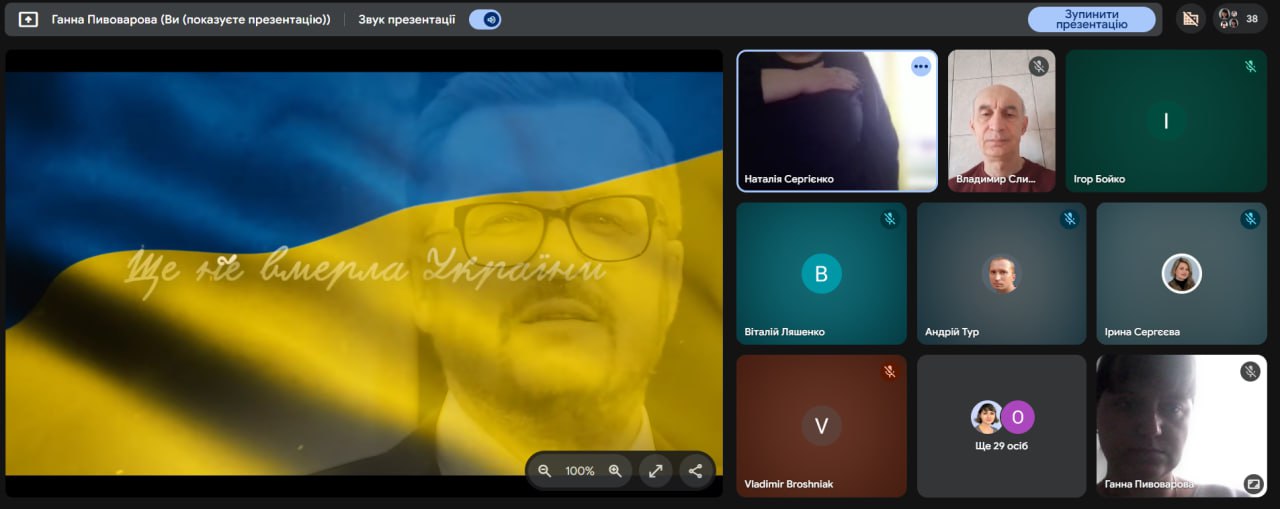The width and height of the screenshot is (1280, 509).
Task: Click muted mic icon on Vladimir Broshniak tile
Action: tap(889, 371)
